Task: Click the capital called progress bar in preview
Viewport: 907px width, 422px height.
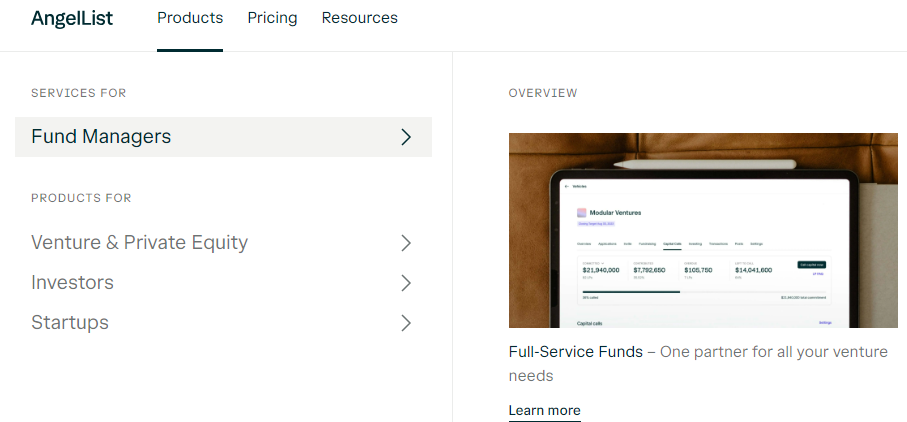Action: (x=630, y=292)
